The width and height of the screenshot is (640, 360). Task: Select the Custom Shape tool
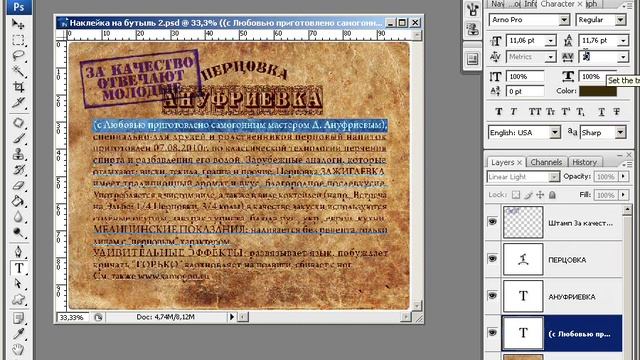coord(18,299)
